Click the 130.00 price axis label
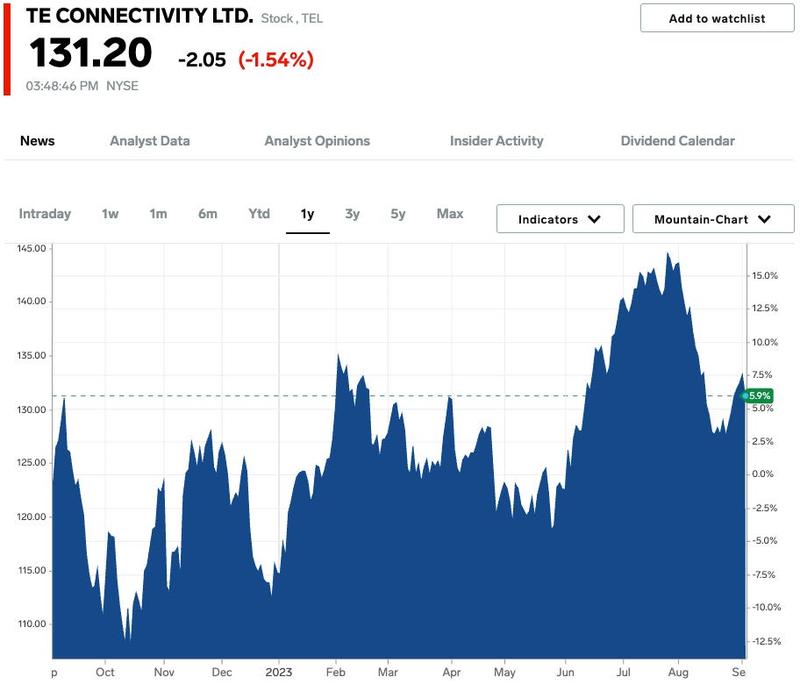 coord(32,410)
